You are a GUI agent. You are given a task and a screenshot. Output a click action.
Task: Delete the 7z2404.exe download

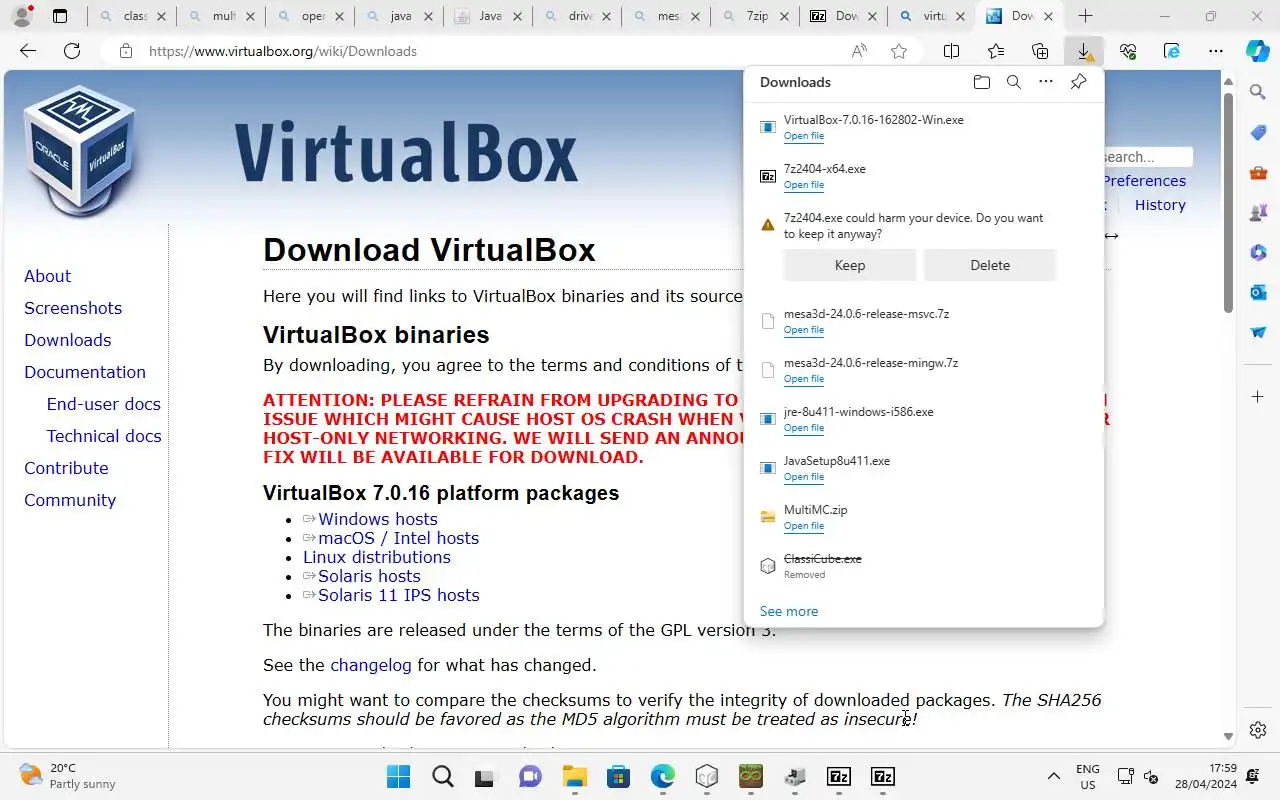point(990,265)
